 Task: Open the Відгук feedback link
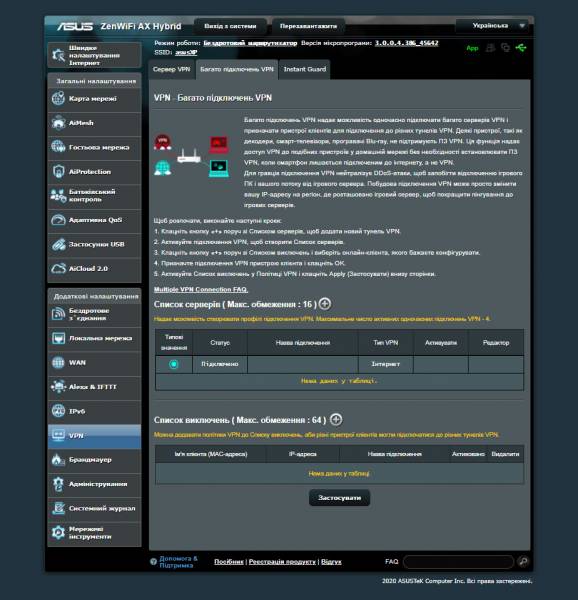(x=331, y=562)
